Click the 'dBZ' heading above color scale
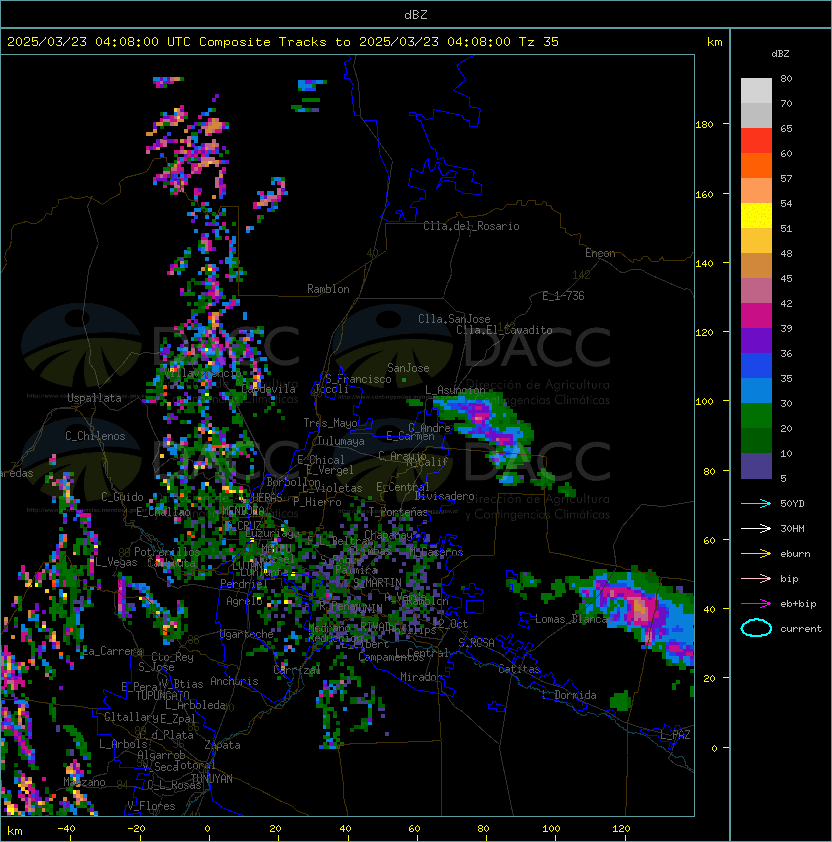 tap(780, 54)
